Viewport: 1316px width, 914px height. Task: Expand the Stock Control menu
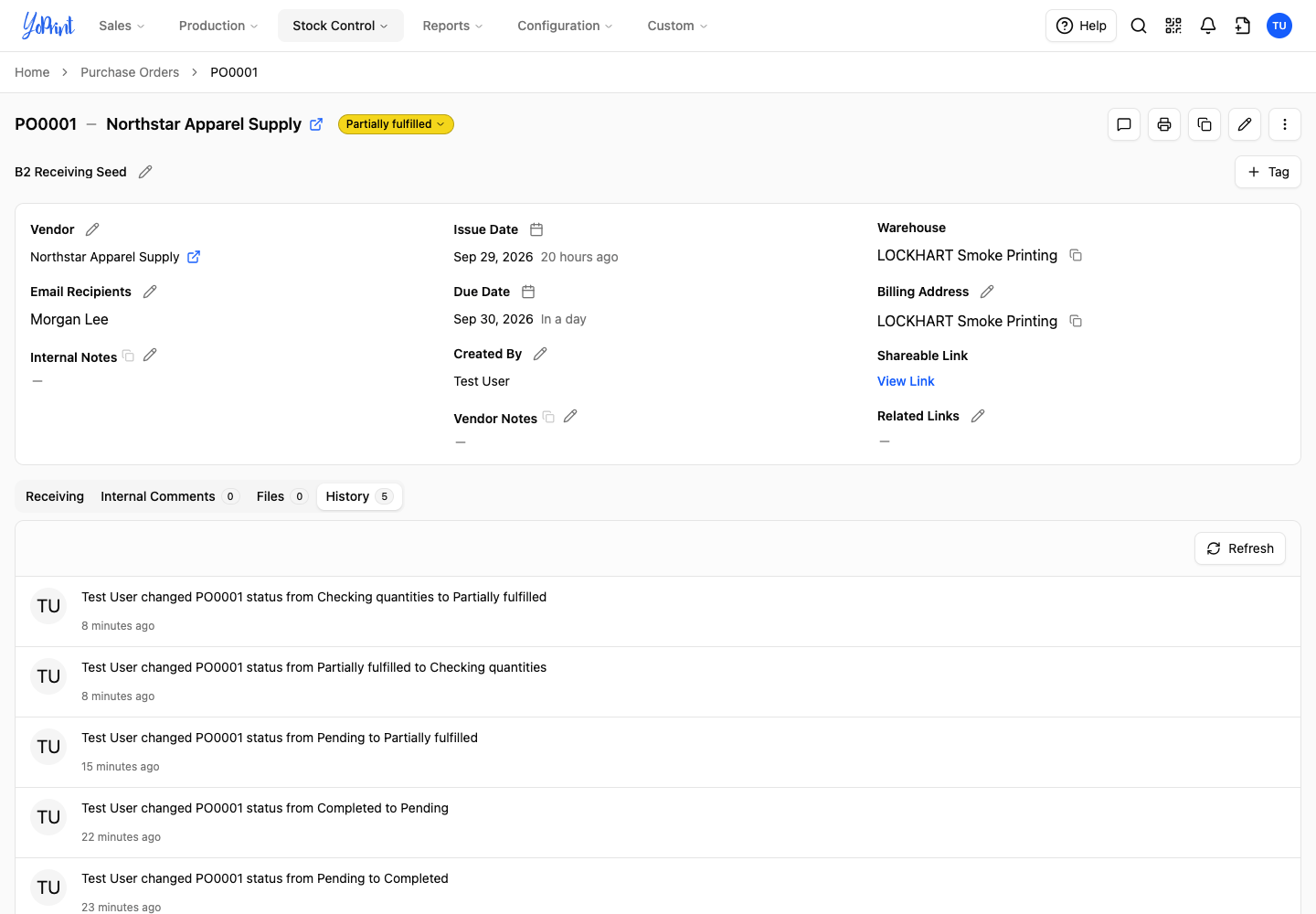point(341,26)
